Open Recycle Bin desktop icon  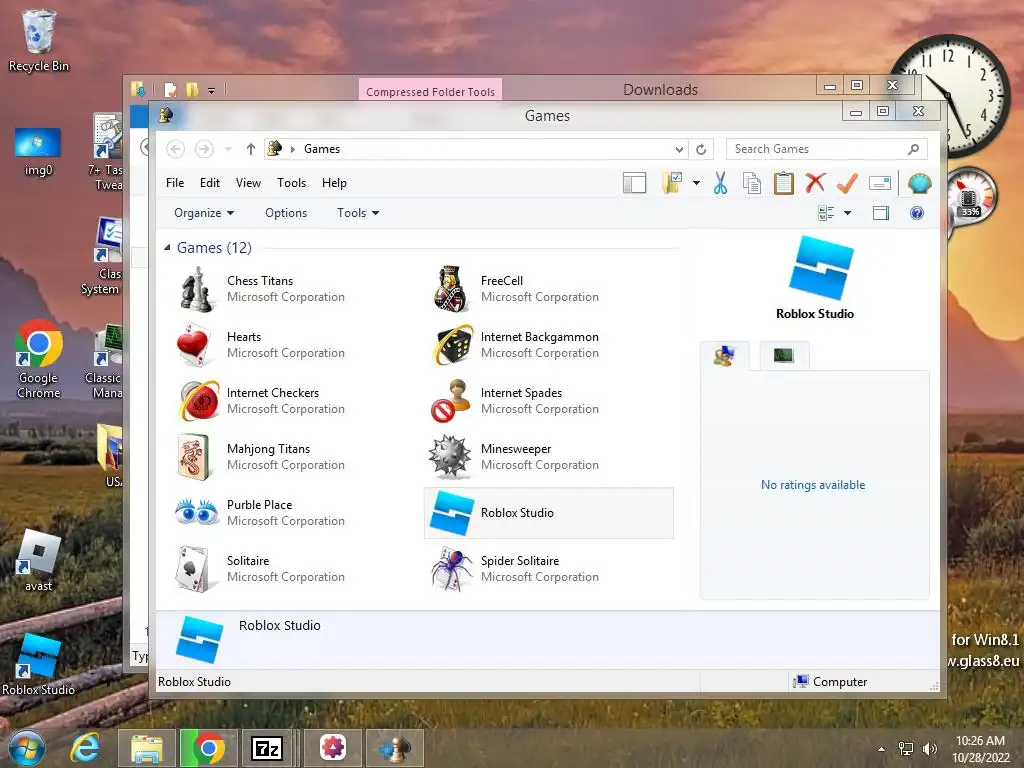[39, 40]
